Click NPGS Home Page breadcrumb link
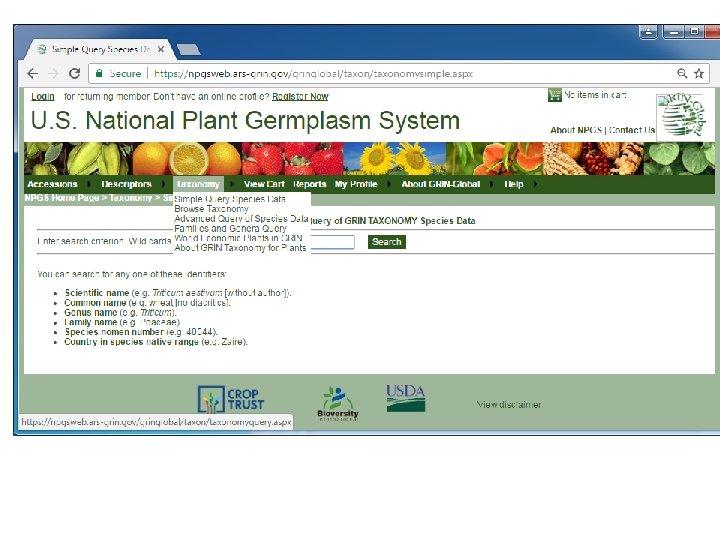The height and width of the screenshot is (540, 720). pos(62,198)
